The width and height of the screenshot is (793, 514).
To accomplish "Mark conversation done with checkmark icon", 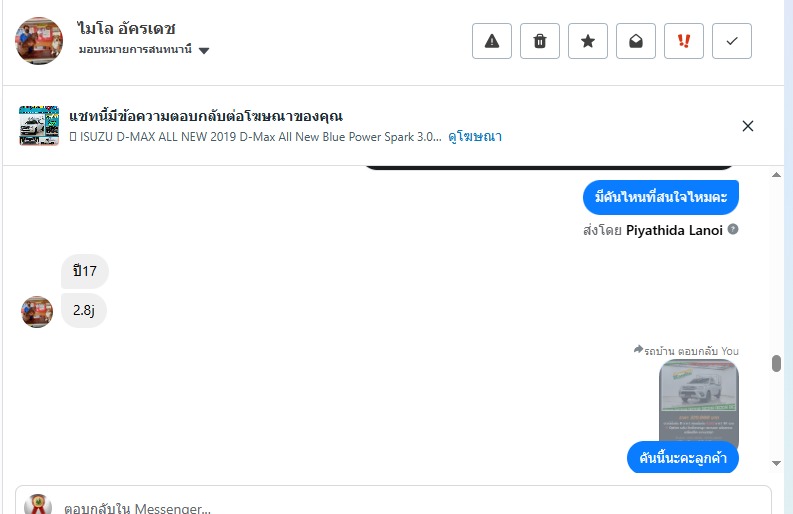I will 732,41.
